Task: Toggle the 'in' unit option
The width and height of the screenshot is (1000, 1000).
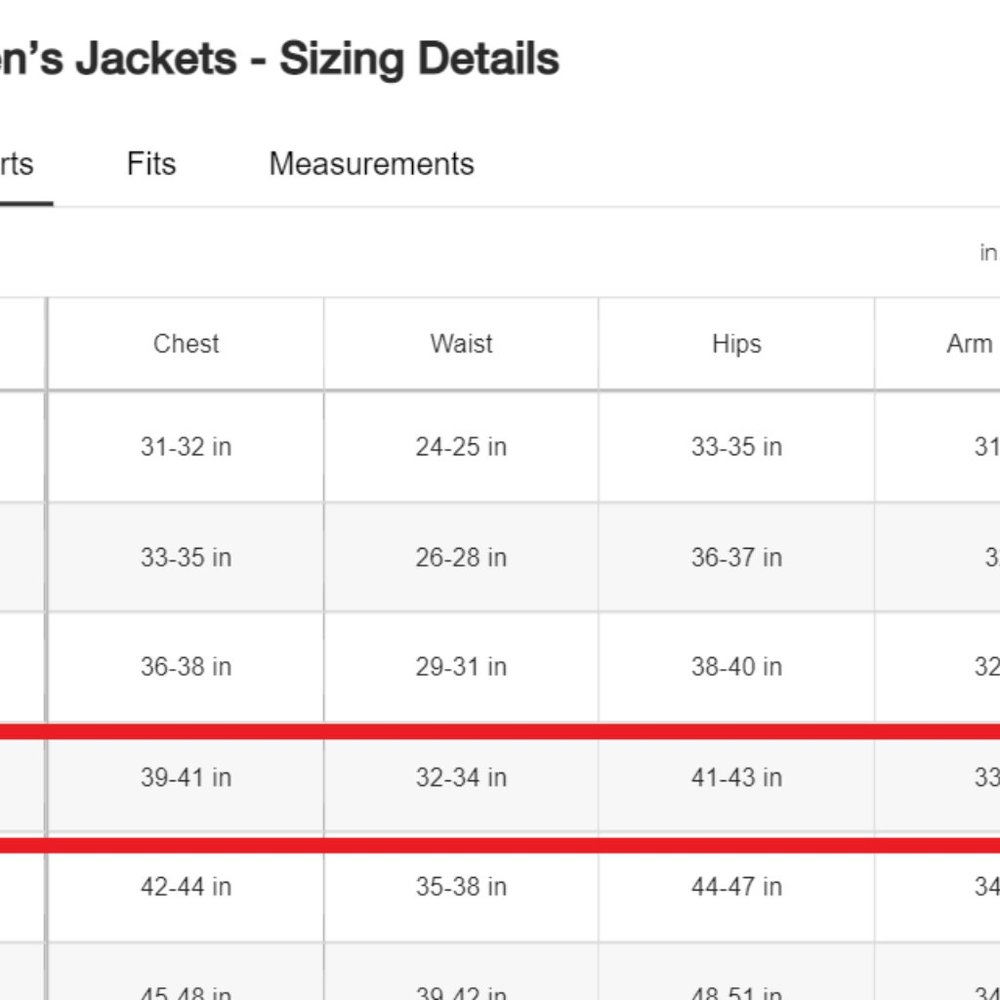Action: (988, 253)
